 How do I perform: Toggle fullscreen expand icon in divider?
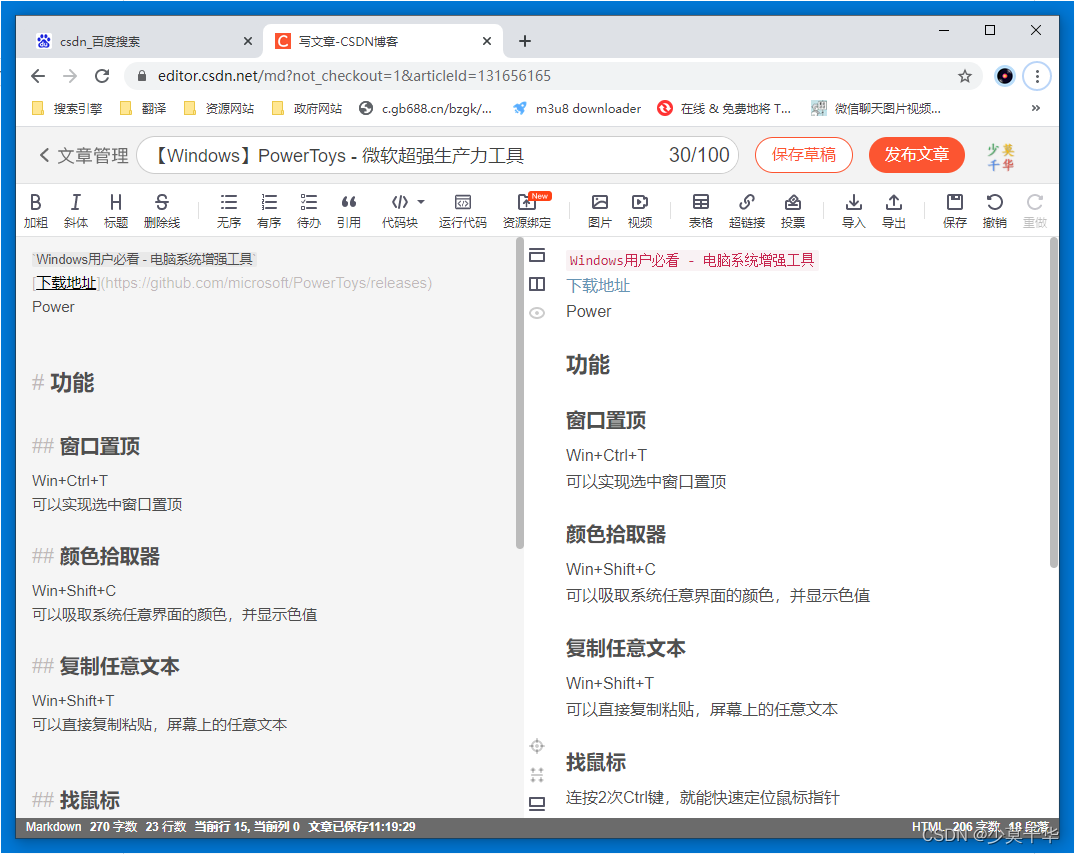pyautogui.click(x=537, y=774)
